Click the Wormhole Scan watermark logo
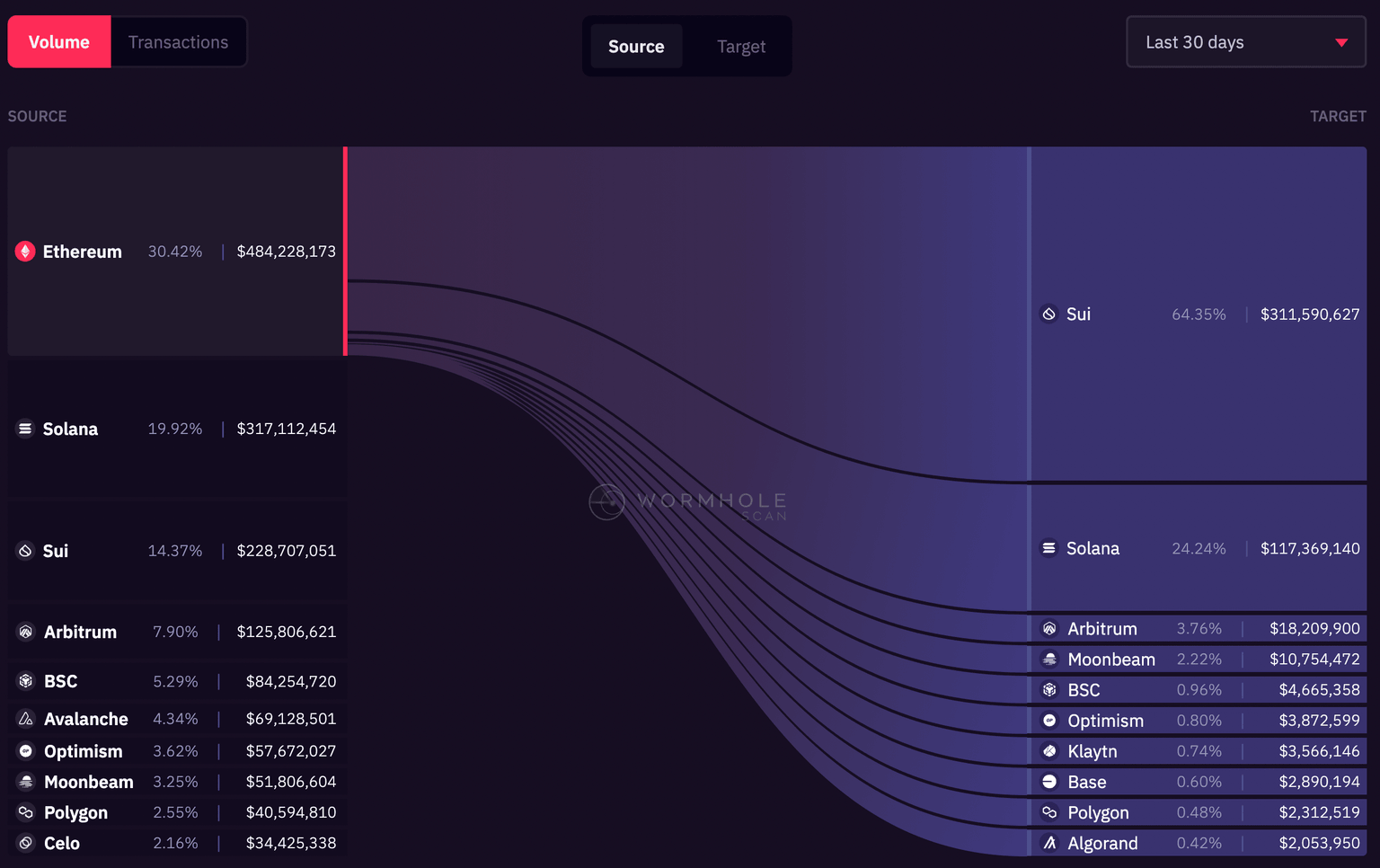 point(606,501)
